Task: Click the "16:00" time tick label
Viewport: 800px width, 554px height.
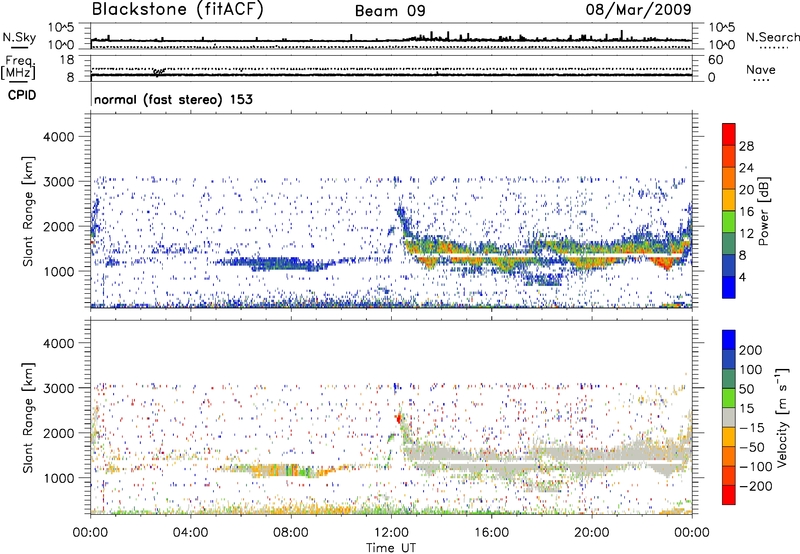Action: coord(491,533)
